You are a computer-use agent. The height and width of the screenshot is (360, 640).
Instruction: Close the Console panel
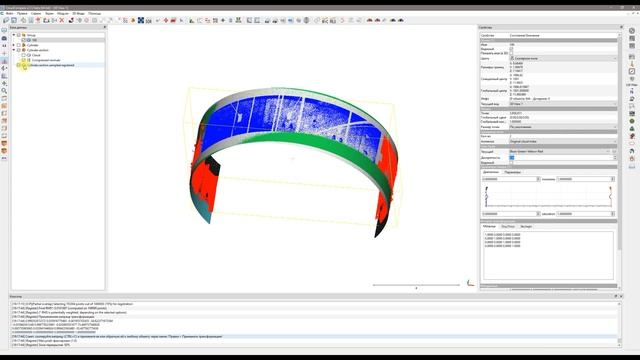(x=621, y=296)
